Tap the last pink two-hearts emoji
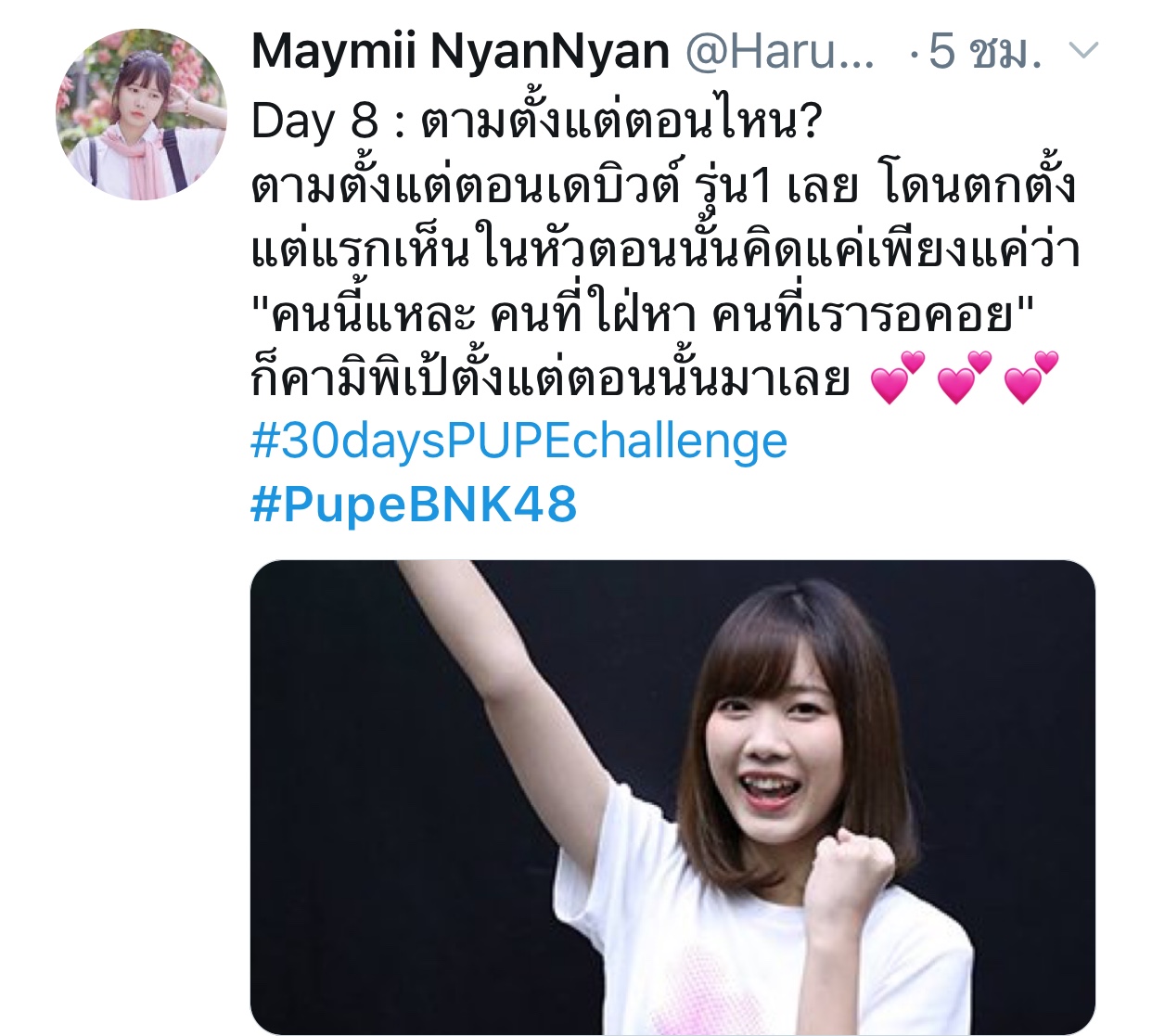Image resolution: width=1152 pixels, height=1036 pixels. [1031, 377]
